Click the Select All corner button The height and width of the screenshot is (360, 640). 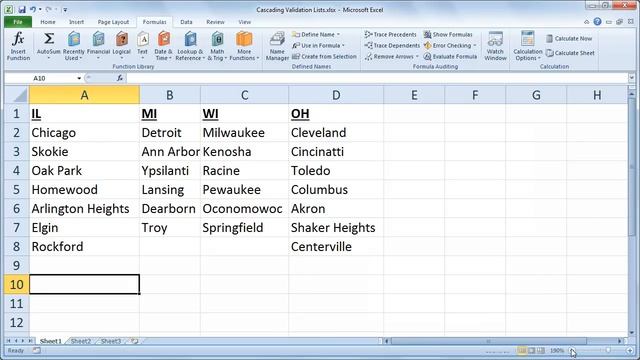pos(17,95)
